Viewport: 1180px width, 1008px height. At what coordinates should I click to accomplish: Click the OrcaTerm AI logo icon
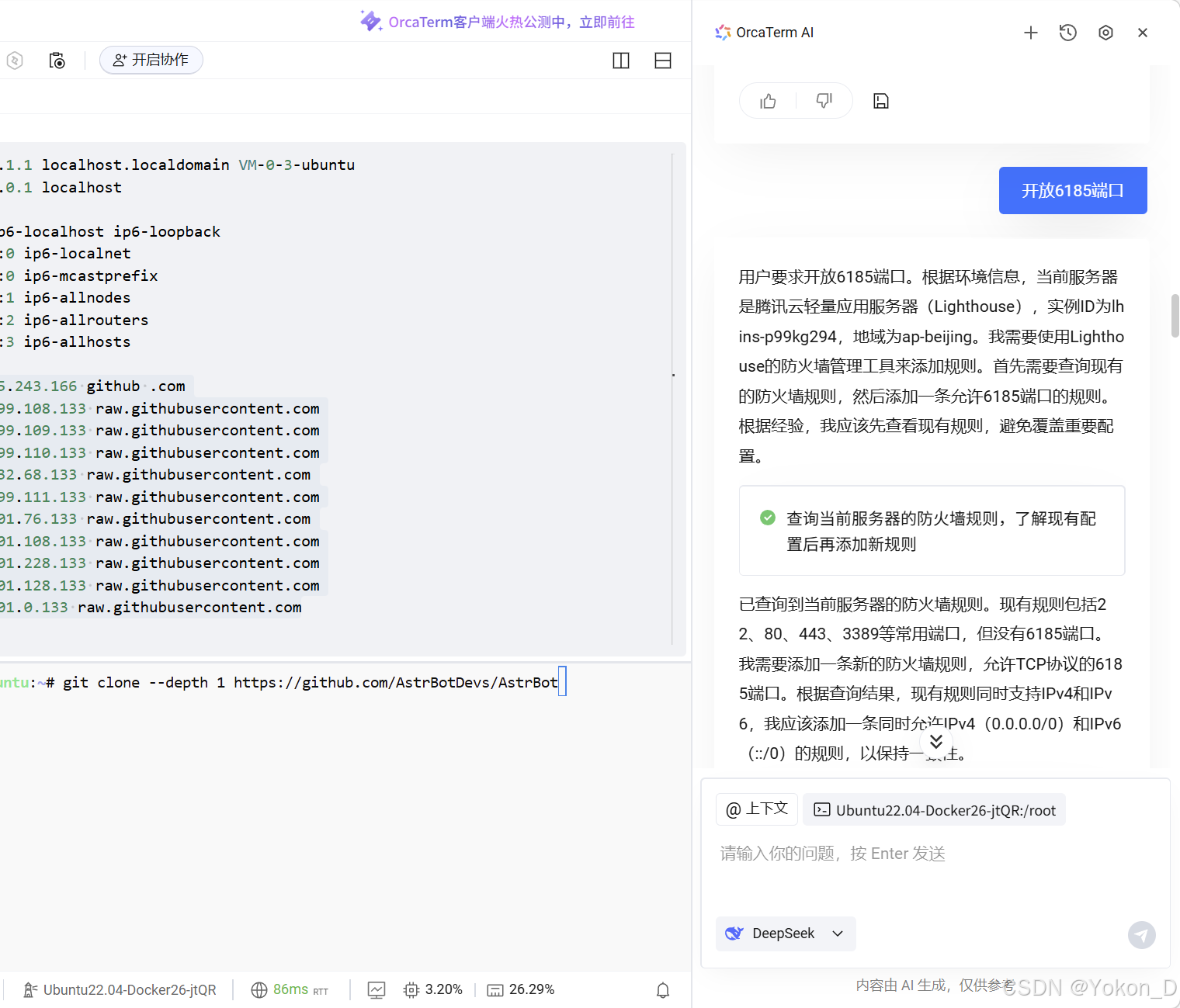point(723,33)
